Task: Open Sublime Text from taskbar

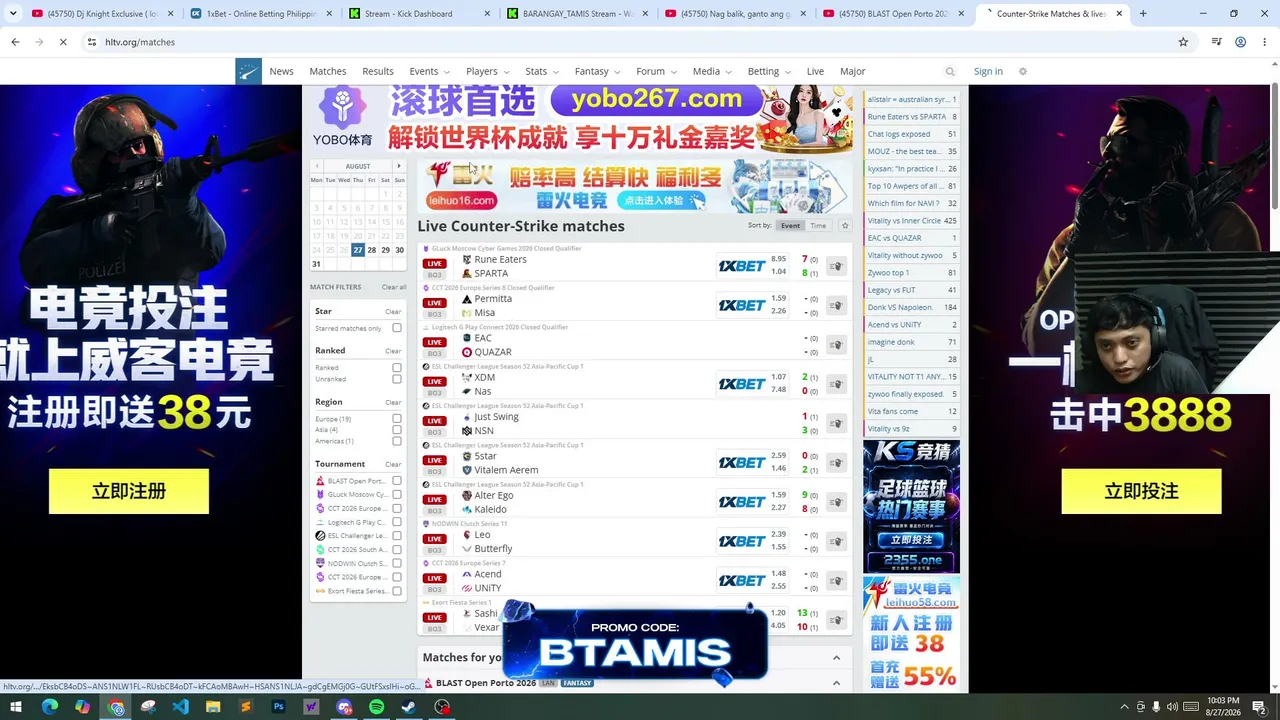Action: [x=246, y=707]
